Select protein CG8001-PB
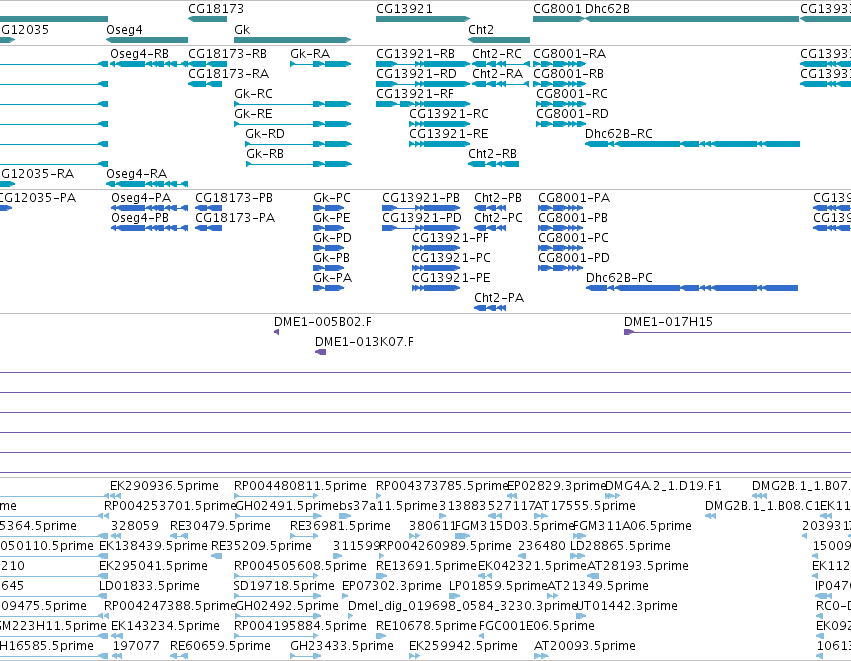 (573, 218)
